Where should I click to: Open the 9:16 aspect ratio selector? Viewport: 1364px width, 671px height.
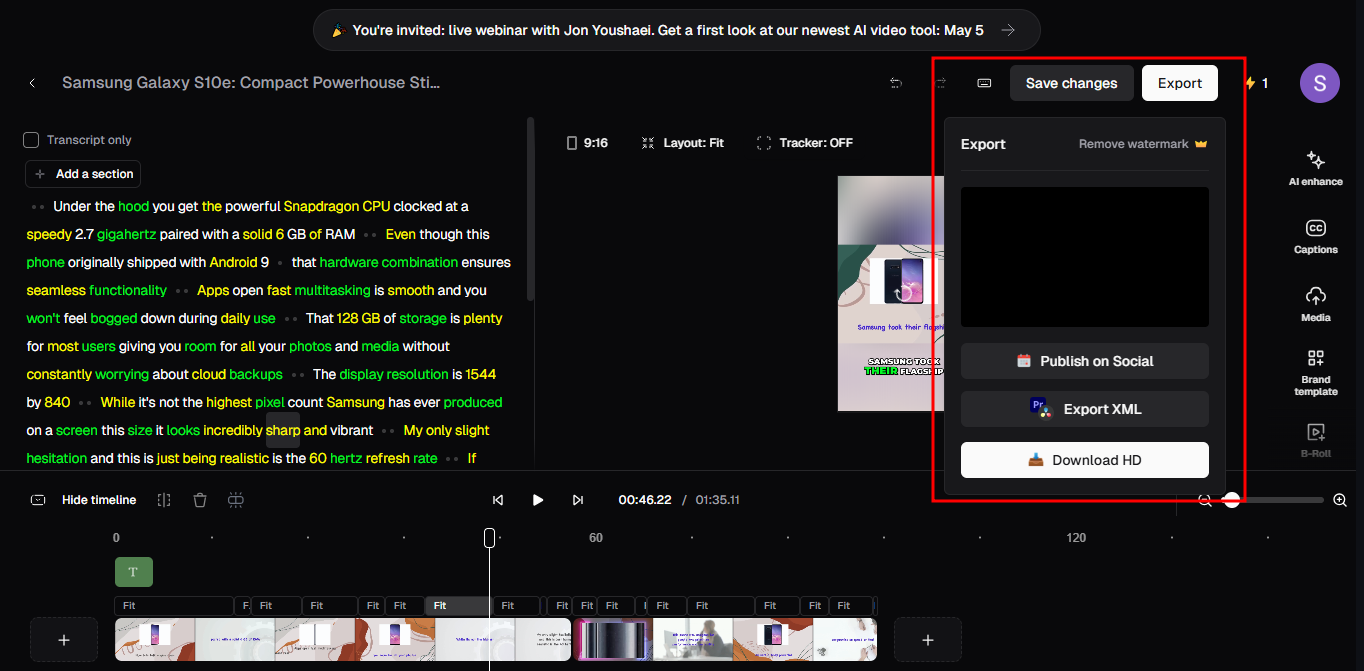[588, 143]
